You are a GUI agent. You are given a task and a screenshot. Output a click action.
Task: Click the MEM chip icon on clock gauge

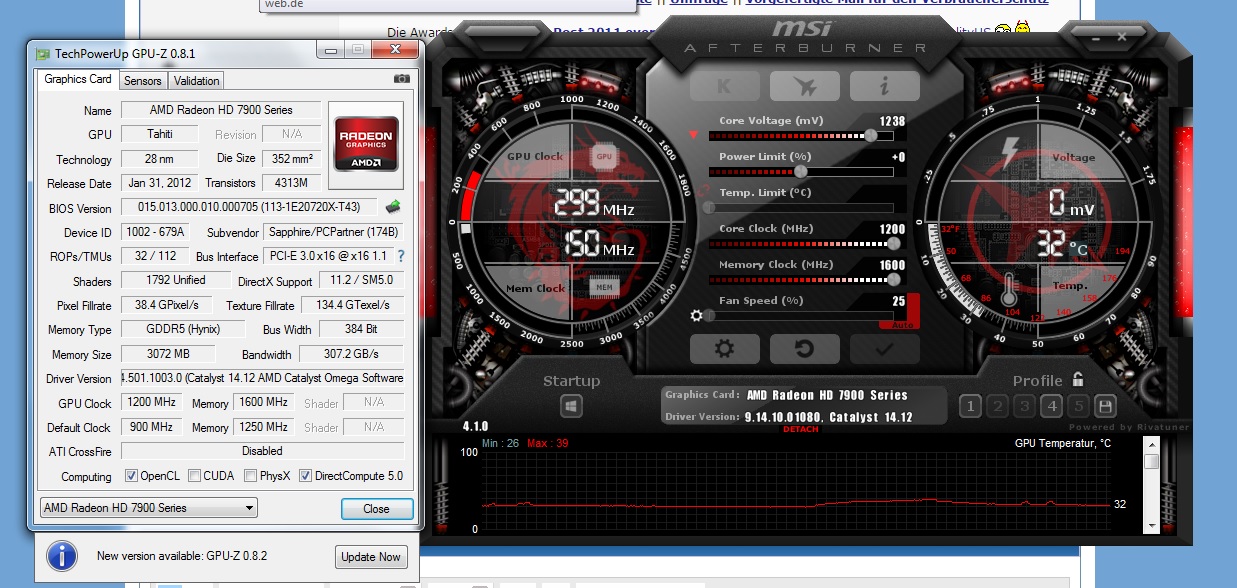click(x=604, y=287)
